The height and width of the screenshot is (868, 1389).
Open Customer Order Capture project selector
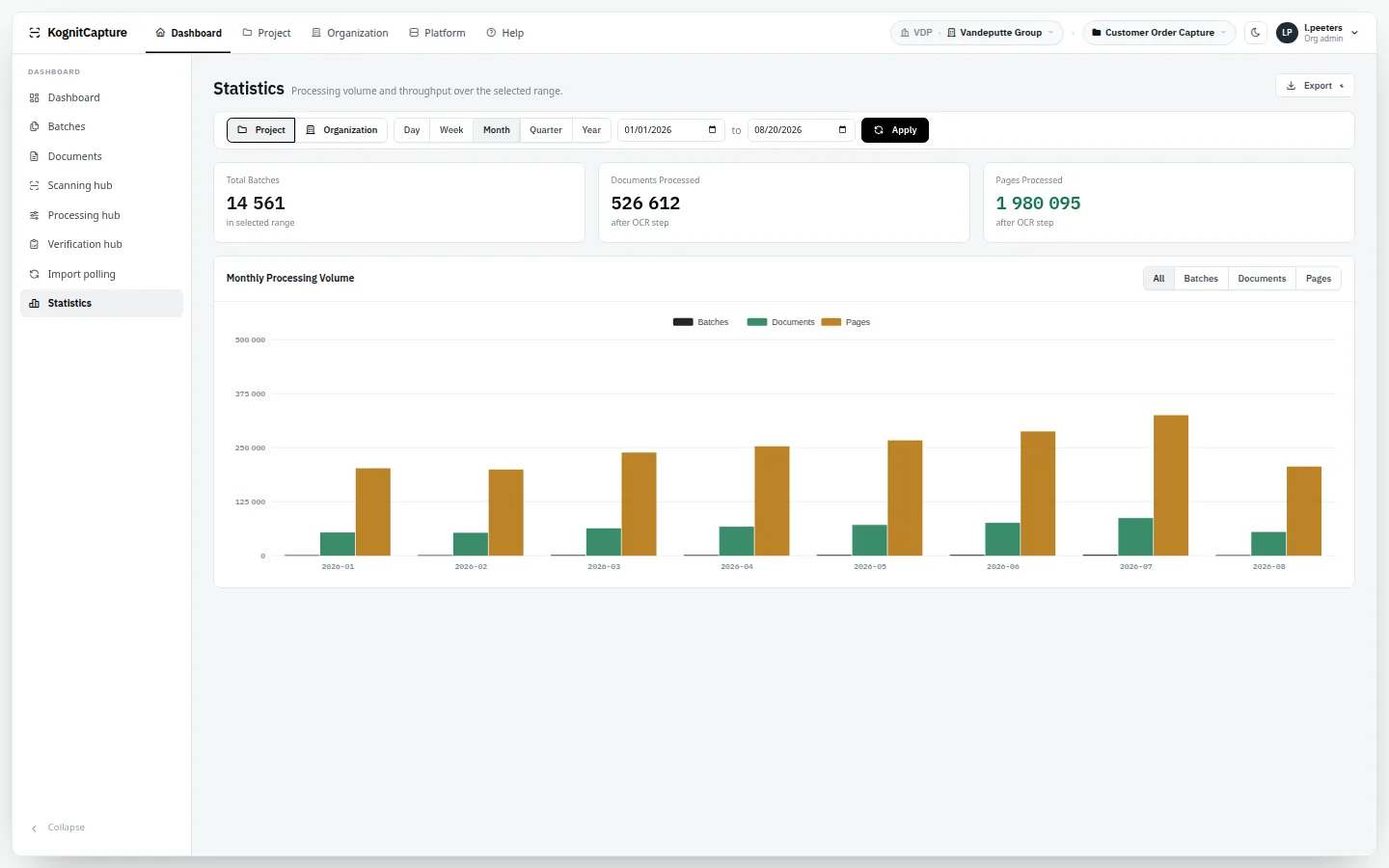click(1158, 33)
